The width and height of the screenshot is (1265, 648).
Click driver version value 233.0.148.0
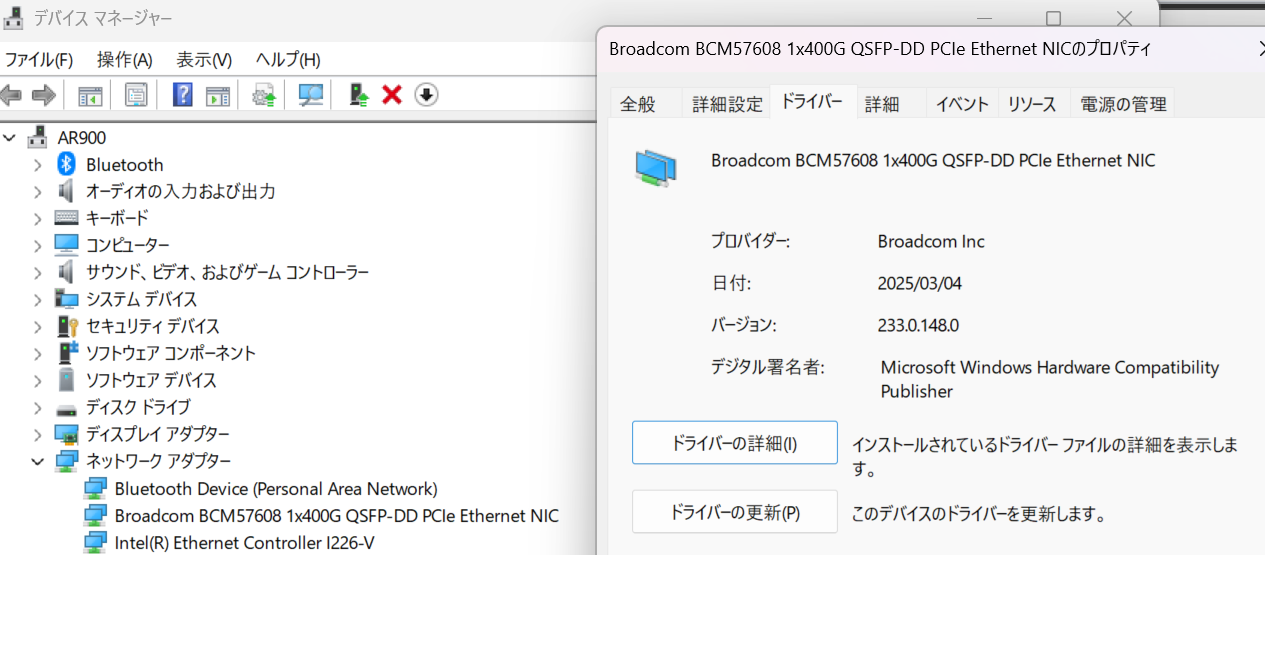918,326
